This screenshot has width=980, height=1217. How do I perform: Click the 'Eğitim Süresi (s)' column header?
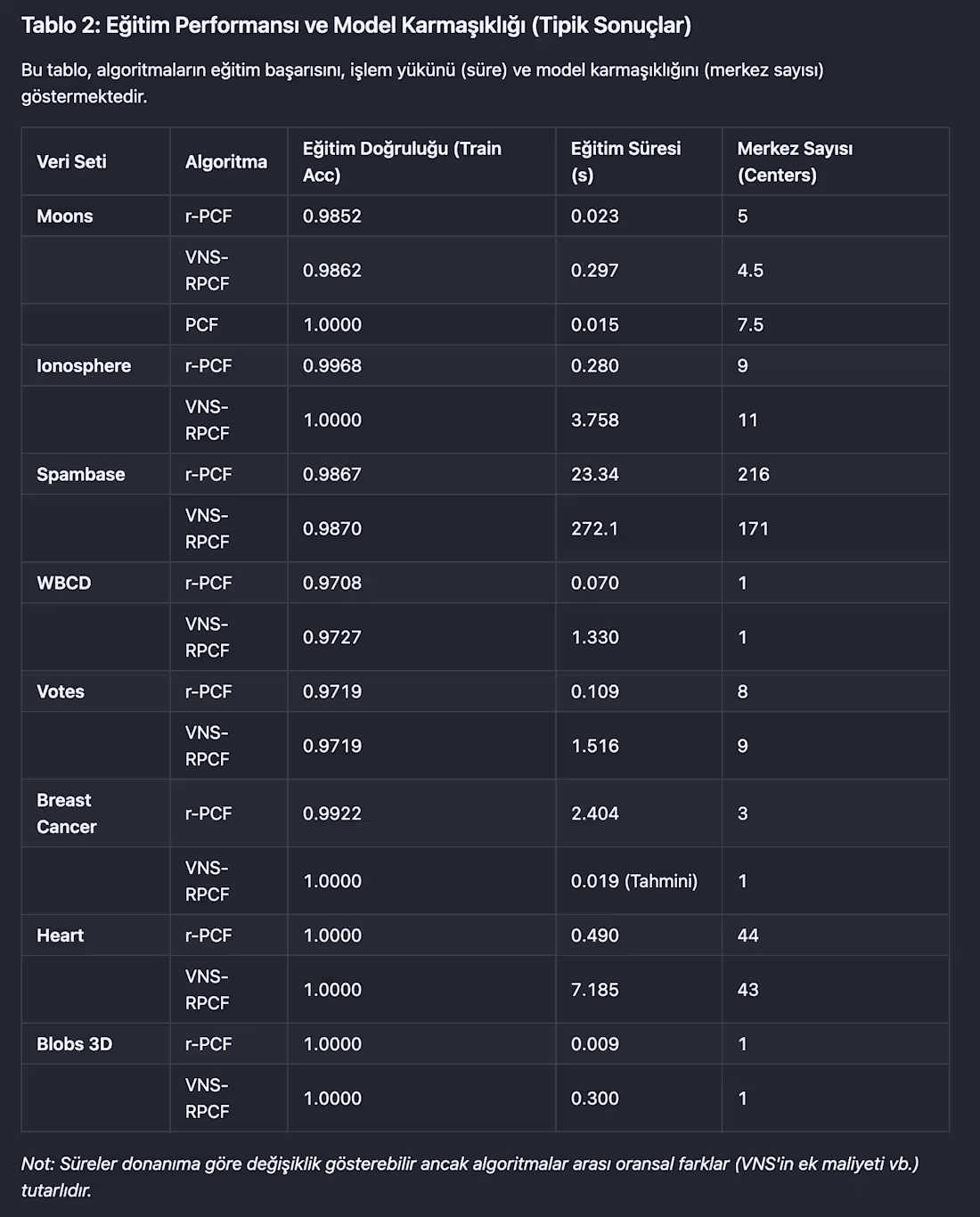click(x=625, y=161)
